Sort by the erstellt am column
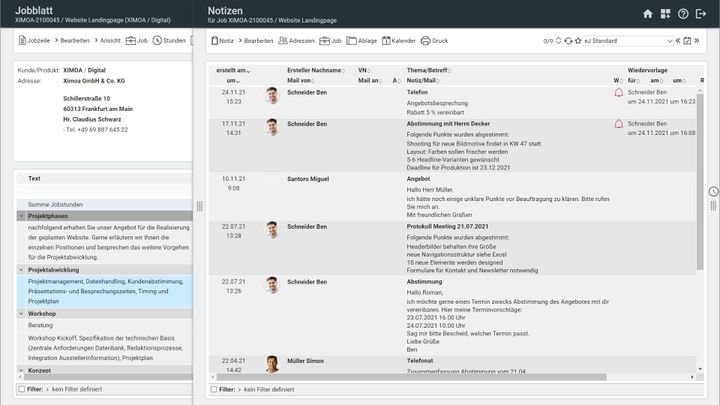 (x=233, y=70)
